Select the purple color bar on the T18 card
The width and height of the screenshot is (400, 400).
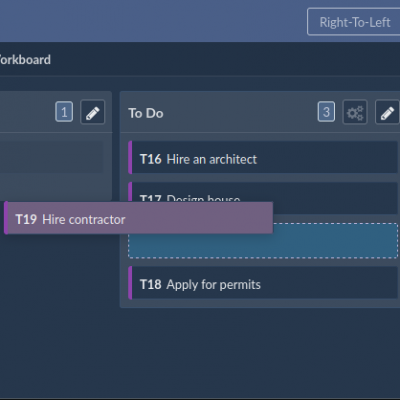[130, 283]
